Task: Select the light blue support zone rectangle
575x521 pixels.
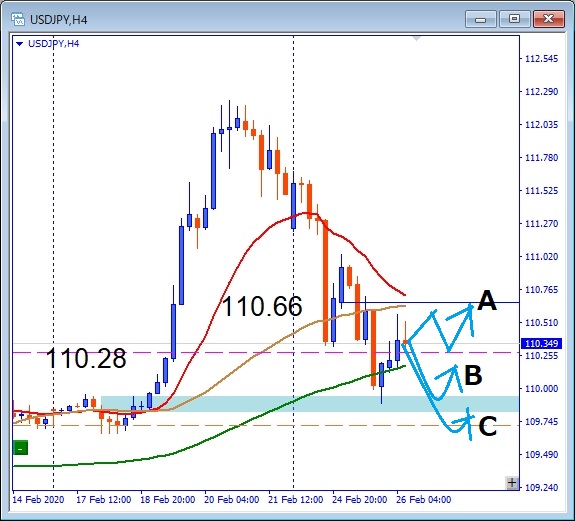Action: point(310,404)
